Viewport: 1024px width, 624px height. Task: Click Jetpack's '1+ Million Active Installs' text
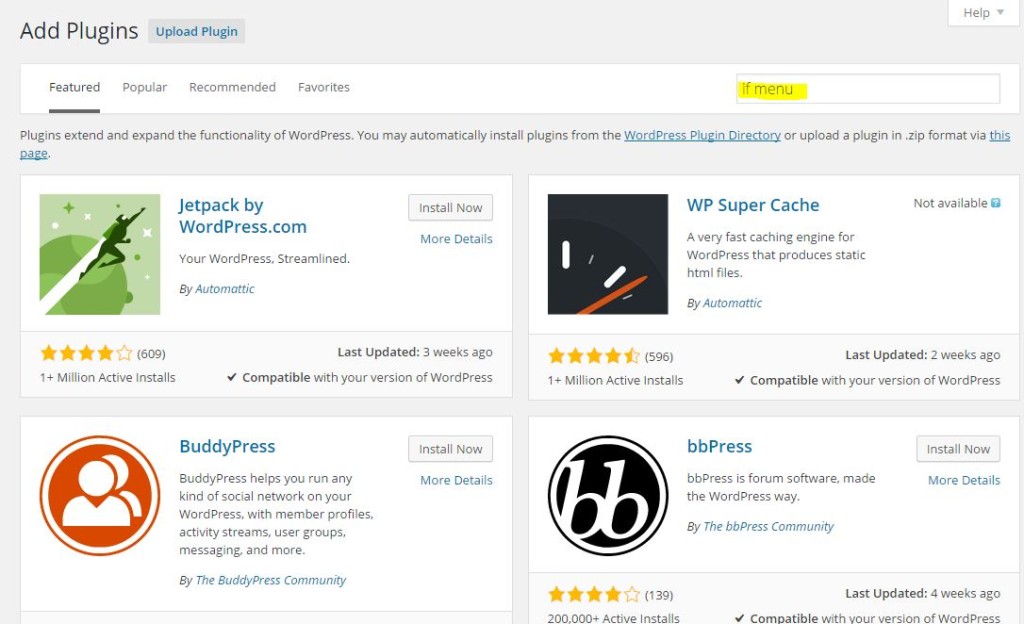pyautogui.click(x=108, y=377)
